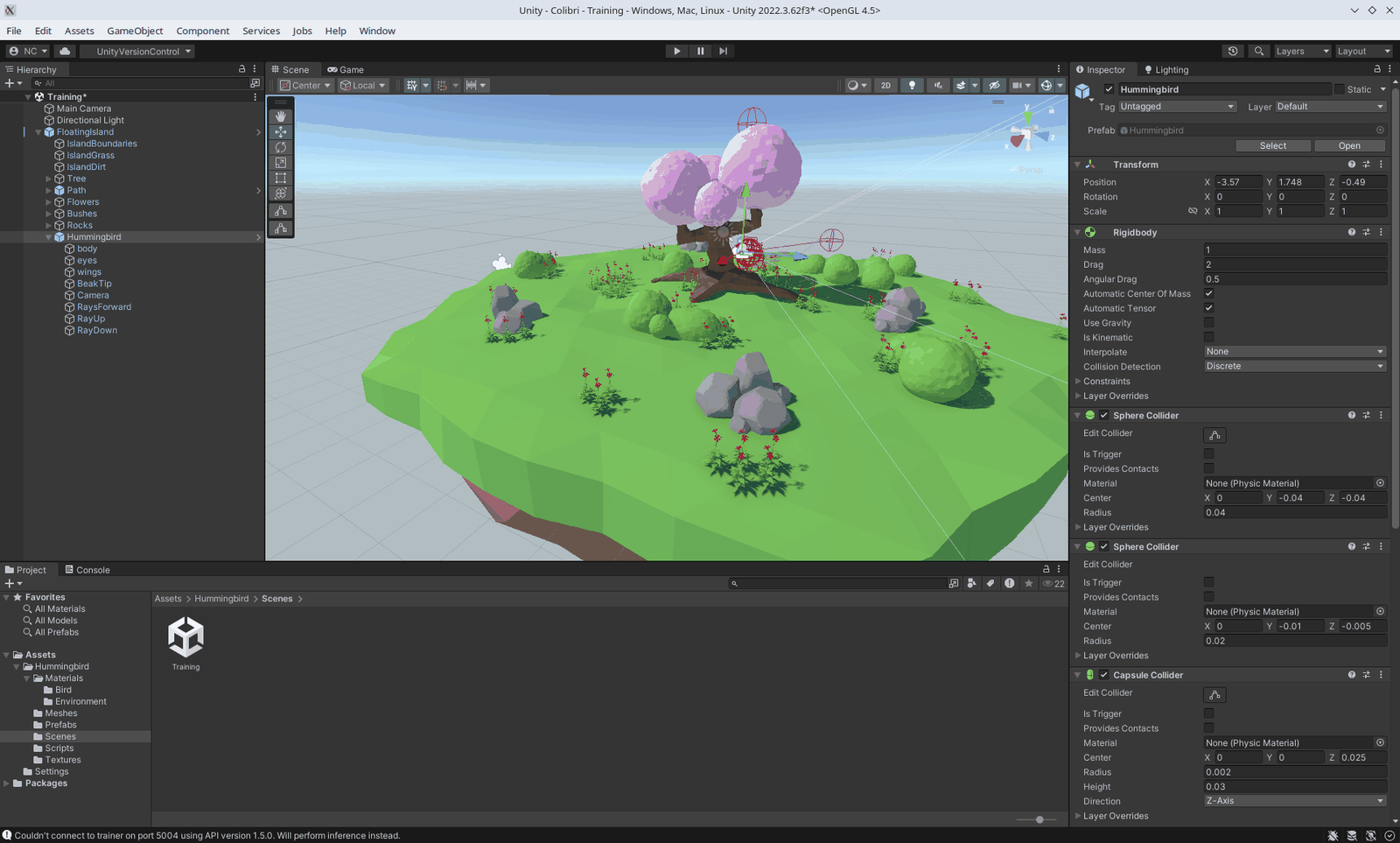Open the Rigidbody component help icon

tap(1352, 232)
